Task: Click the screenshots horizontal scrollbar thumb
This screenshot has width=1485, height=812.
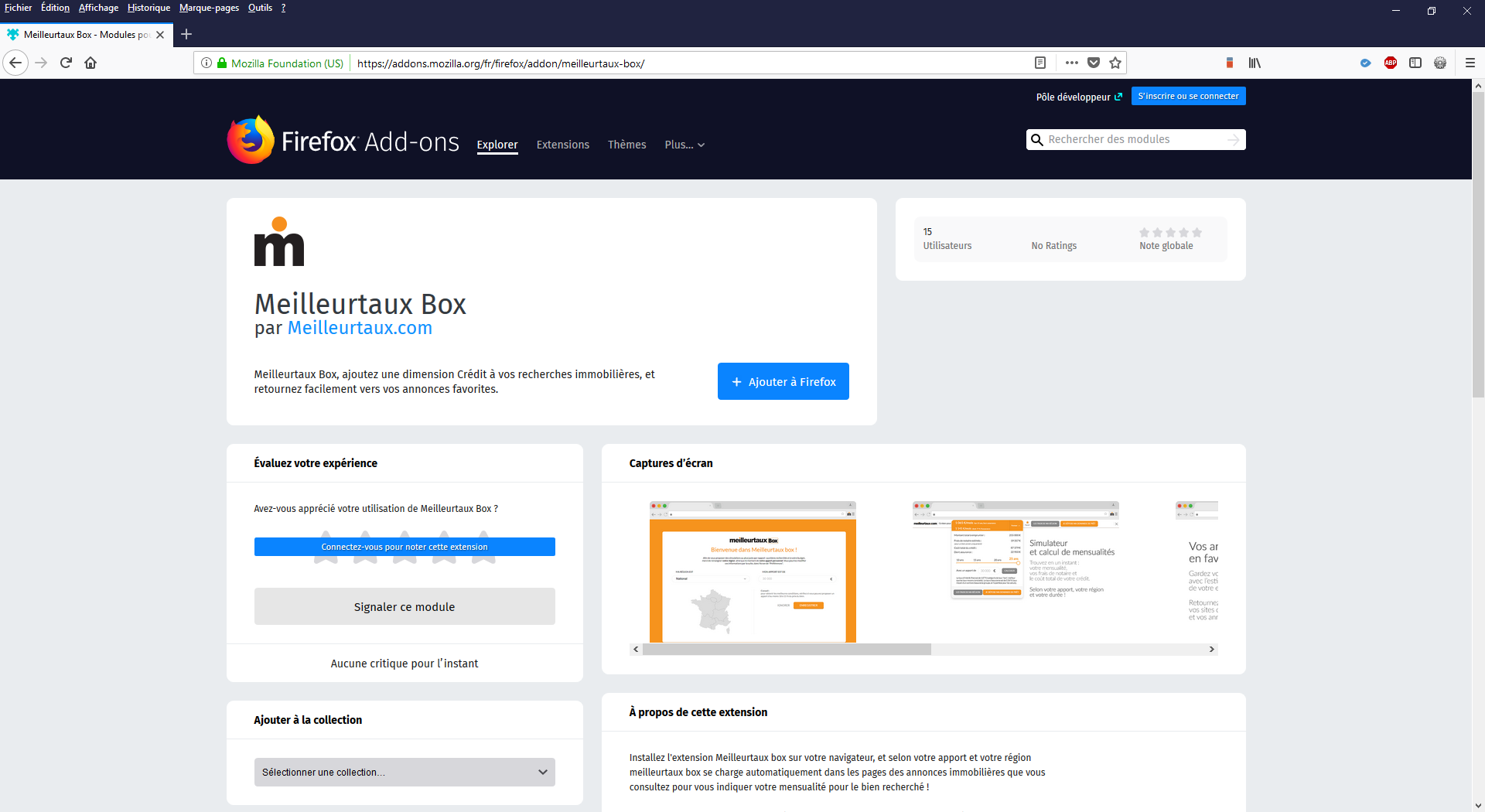Action: 787,650
